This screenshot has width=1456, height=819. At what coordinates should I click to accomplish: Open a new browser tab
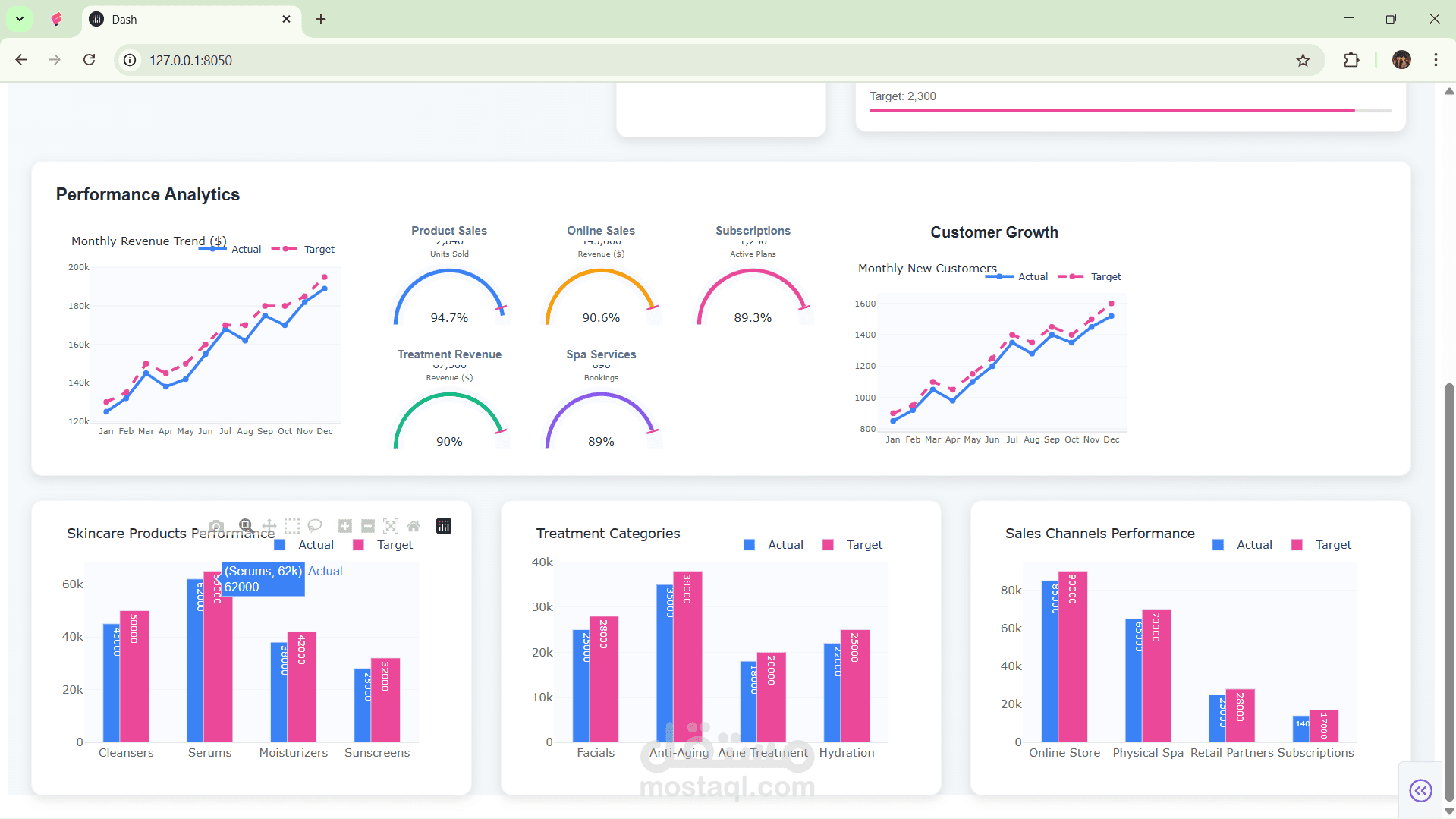(x=321, y=19)
